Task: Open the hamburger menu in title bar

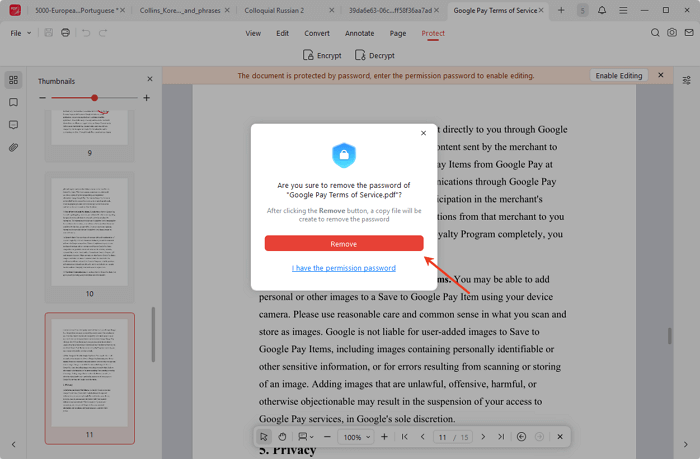Action: 623,10
